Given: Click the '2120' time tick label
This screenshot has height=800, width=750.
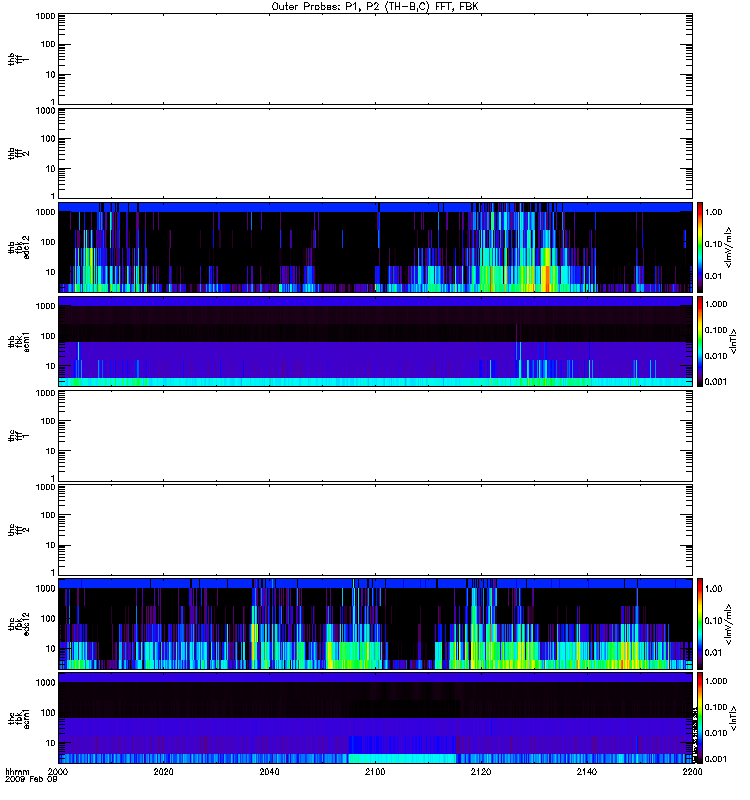Looking at the screenshot, I should (481, 772).
